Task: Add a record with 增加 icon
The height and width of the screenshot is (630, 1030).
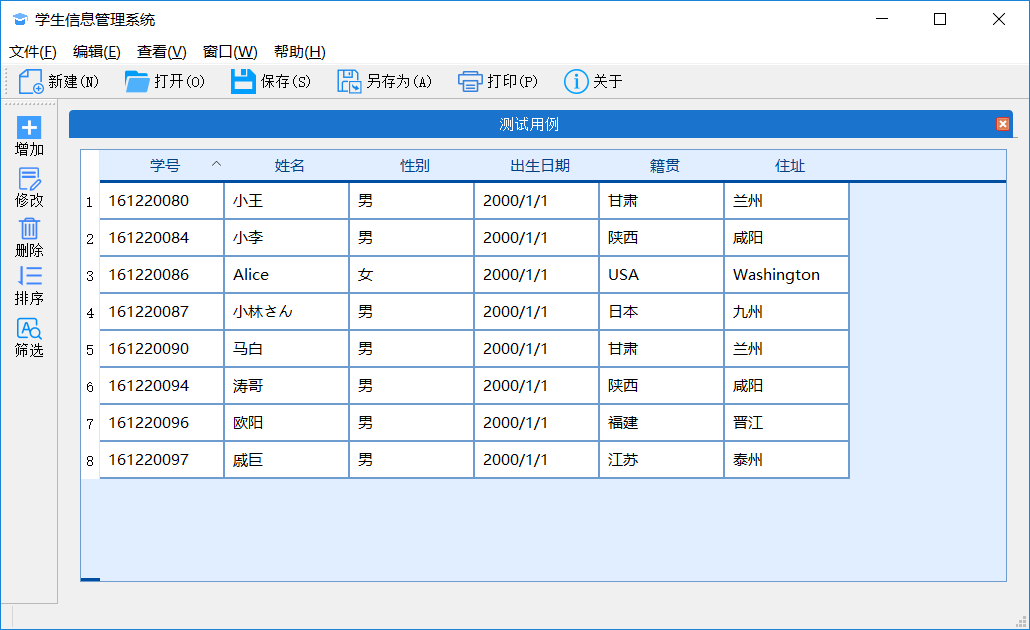Action: click(29, 128)
